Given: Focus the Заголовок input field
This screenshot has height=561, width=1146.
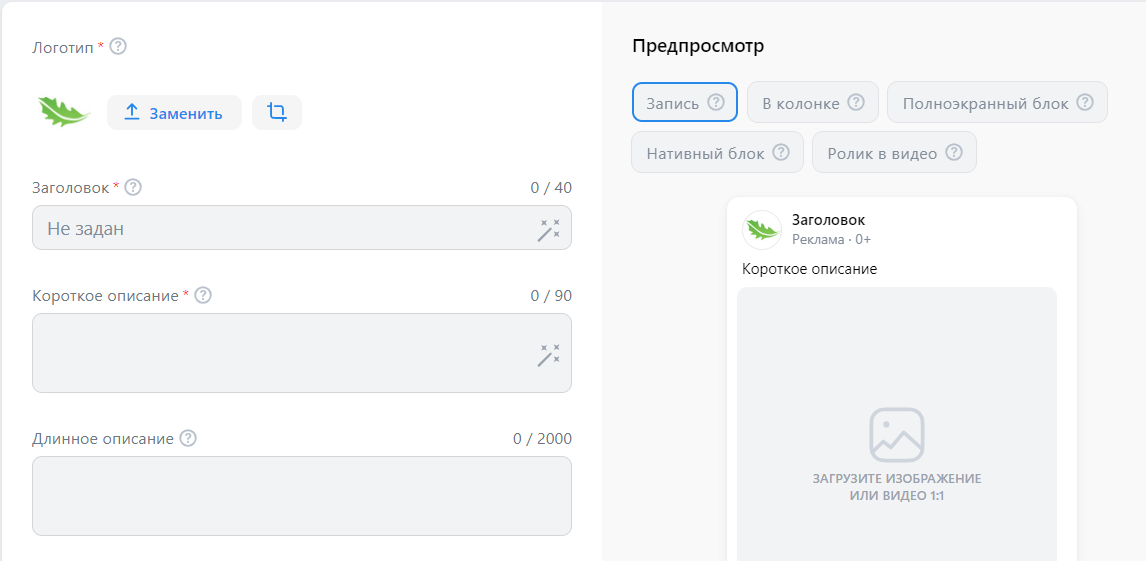Looking at the screenshot, I should click(x=302, y=228).
